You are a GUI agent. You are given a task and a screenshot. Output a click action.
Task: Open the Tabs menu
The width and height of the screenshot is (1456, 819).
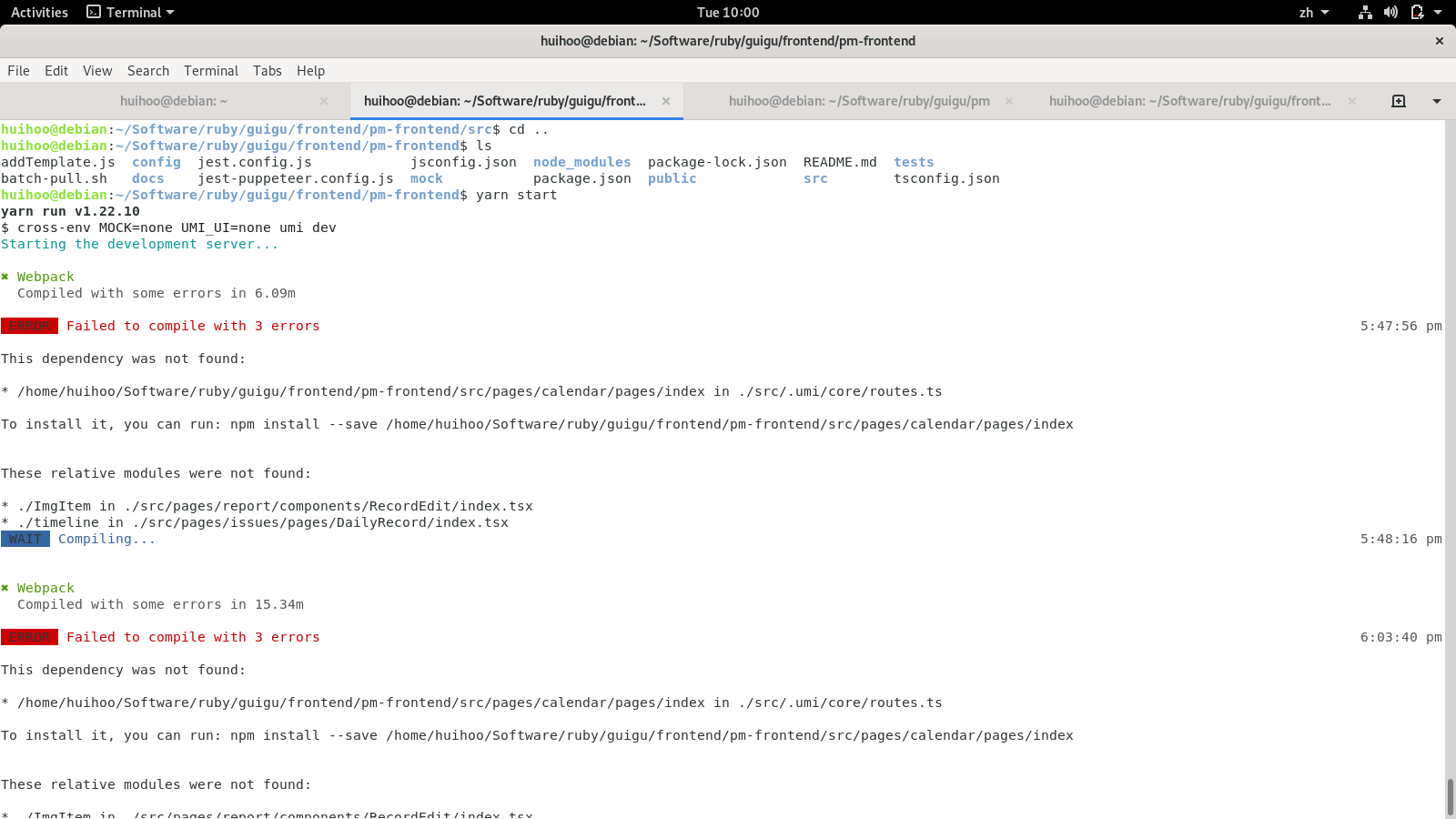[x=268, y=71]
